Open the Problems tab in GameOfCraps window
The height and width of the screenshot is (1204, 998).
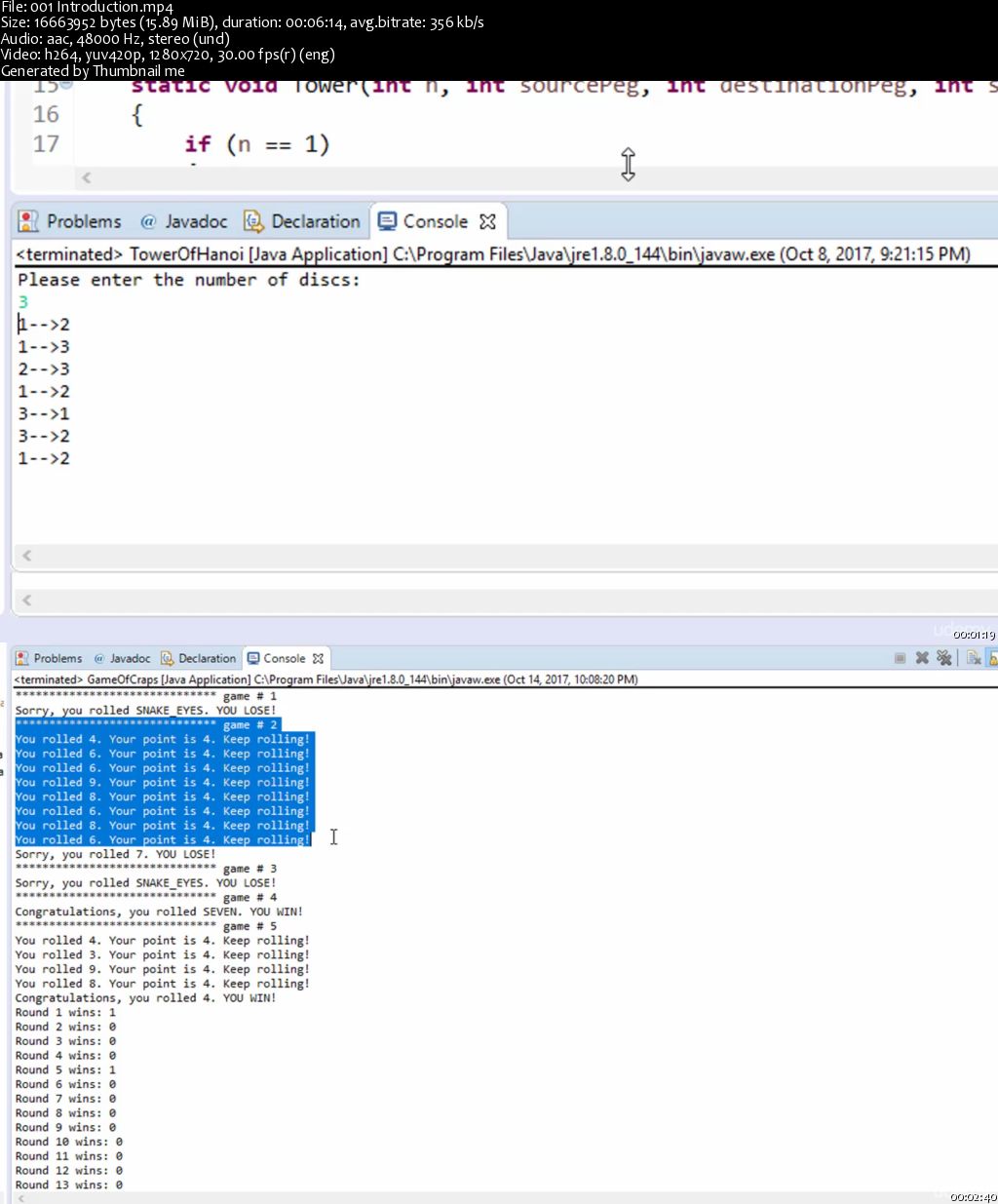coord(49,658)
